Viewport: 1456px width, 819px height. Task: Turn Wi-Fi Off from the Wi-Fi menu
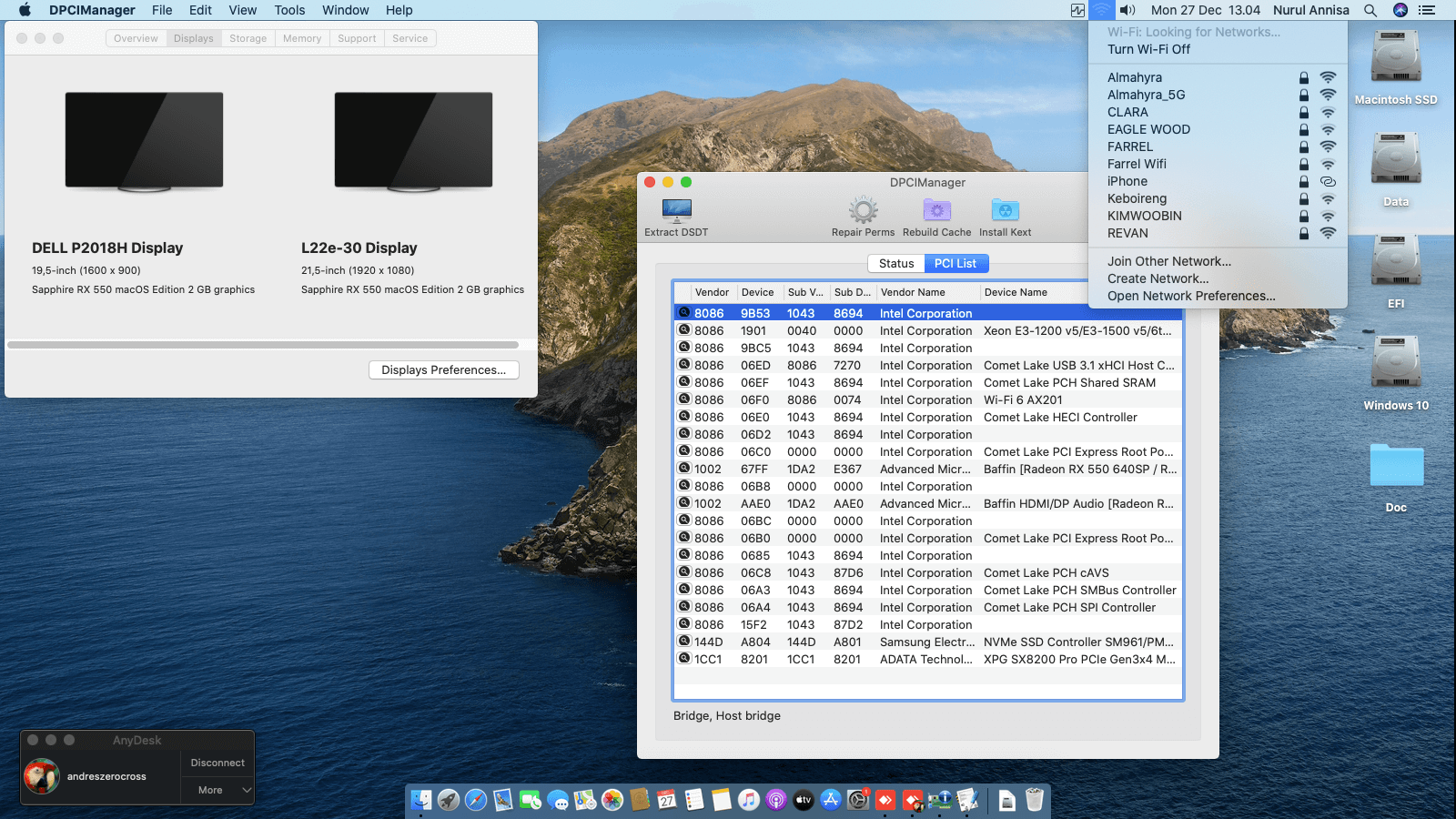[x=1148, y=49]
